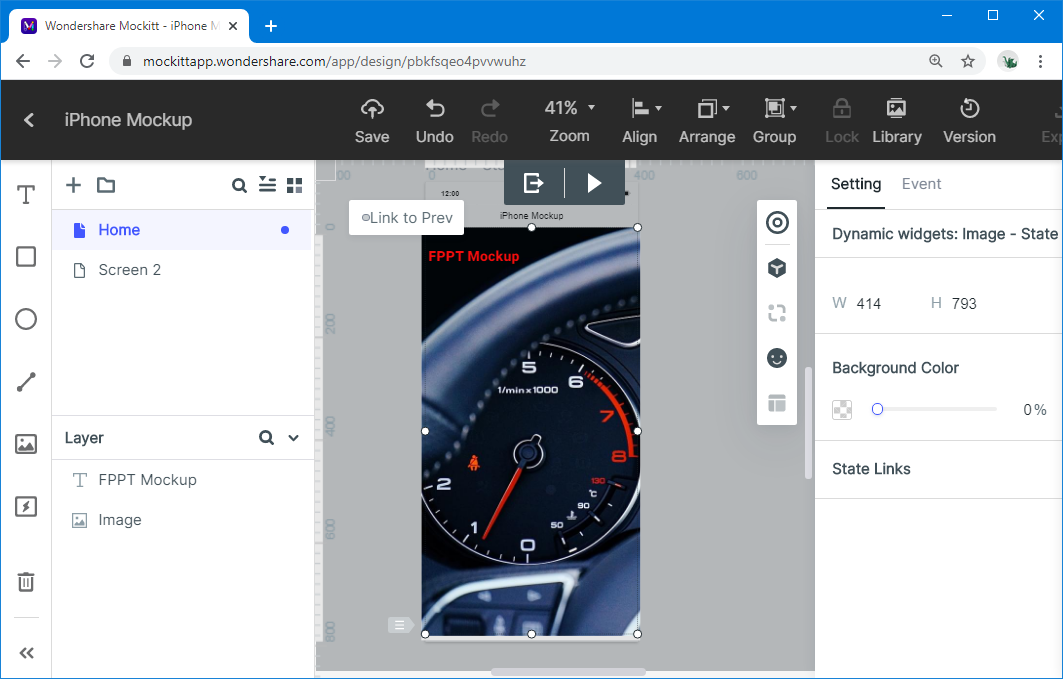Select the Text tool in left sidebar
The image size is (1063, 679).
[x=26, y=195]
